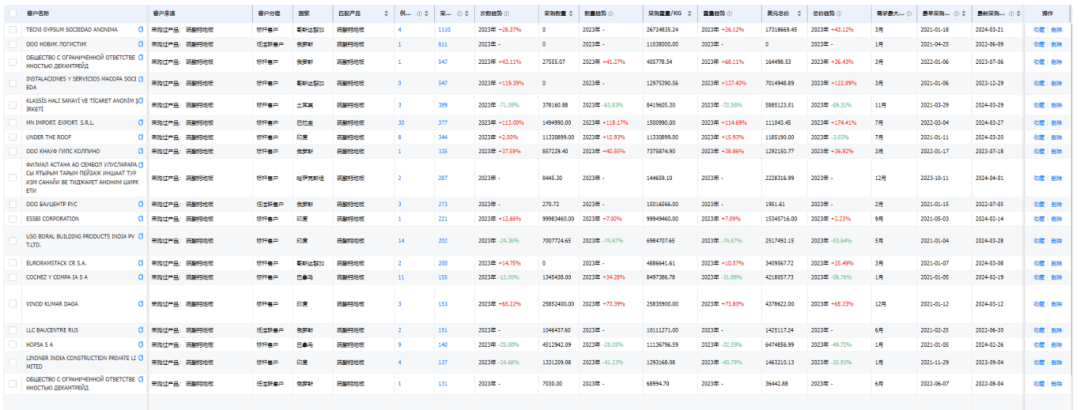1080x410 pixels.
Task: Open info icon in 数量趋势 column header
Action: coord(610,13)
